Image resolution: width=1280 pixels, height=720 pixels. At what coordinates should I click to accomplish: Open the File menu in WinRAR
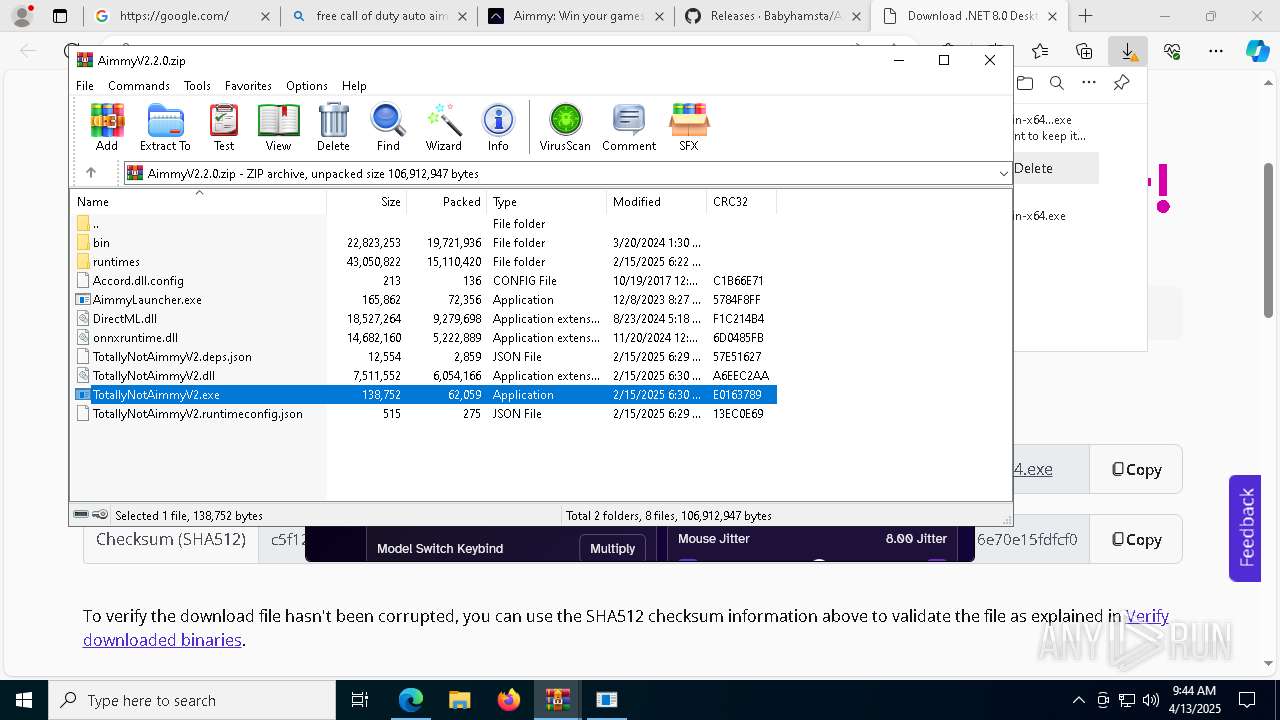click(85, 86)
